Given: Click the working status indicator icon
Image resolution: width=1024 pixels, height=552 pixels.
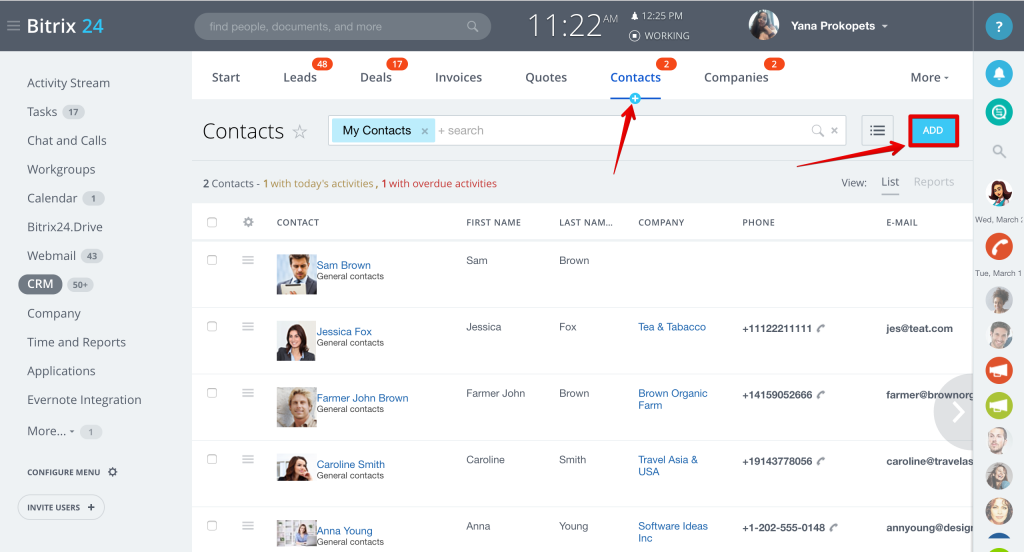Looking at the screenshot, I should pyautogui.click(x=634, y=36).
